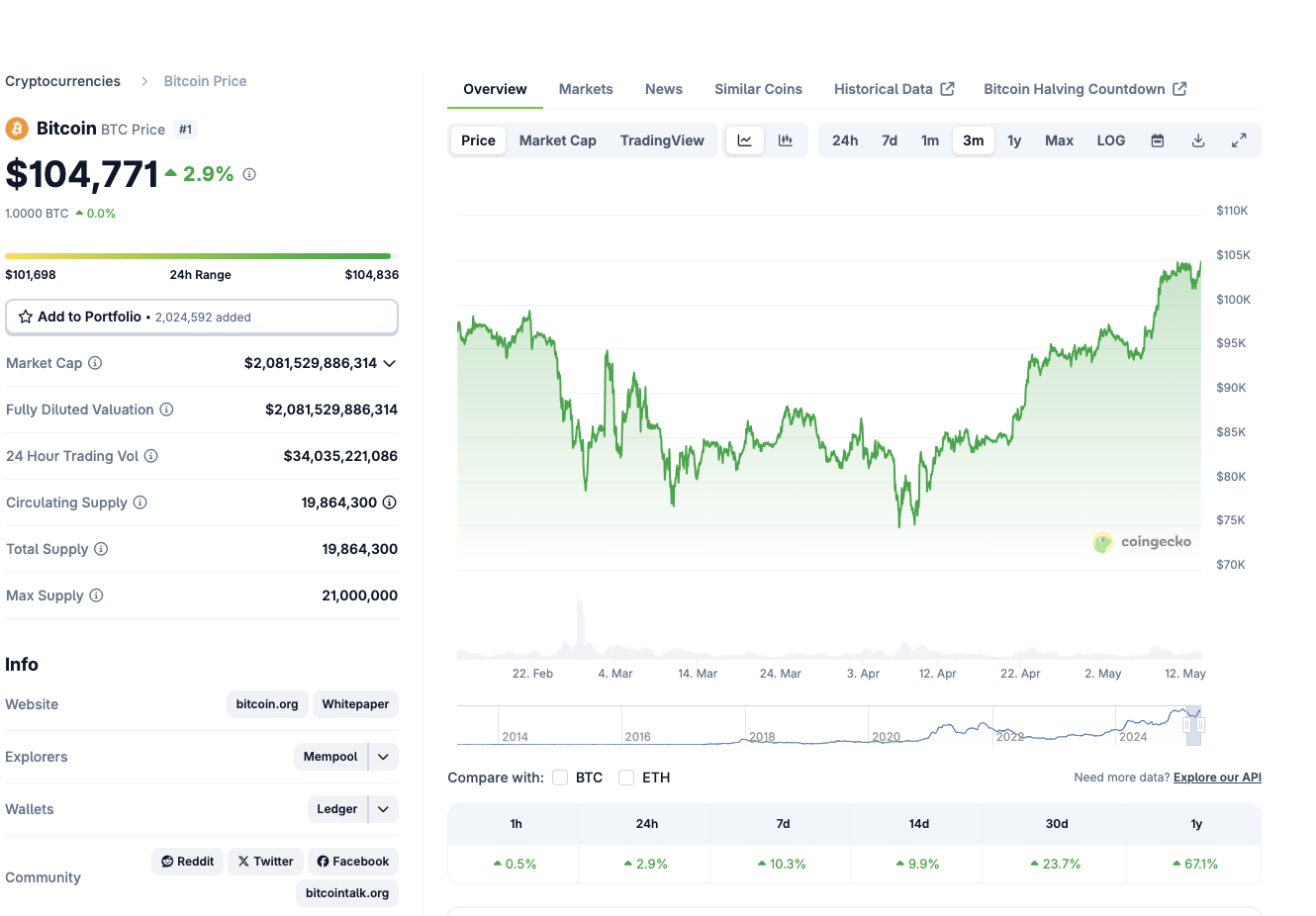This screenshot has width=1316, height=916.
Task: Click the 30d 23.7% change cell
Action: pyautogui.click(x=1056, y=864)
